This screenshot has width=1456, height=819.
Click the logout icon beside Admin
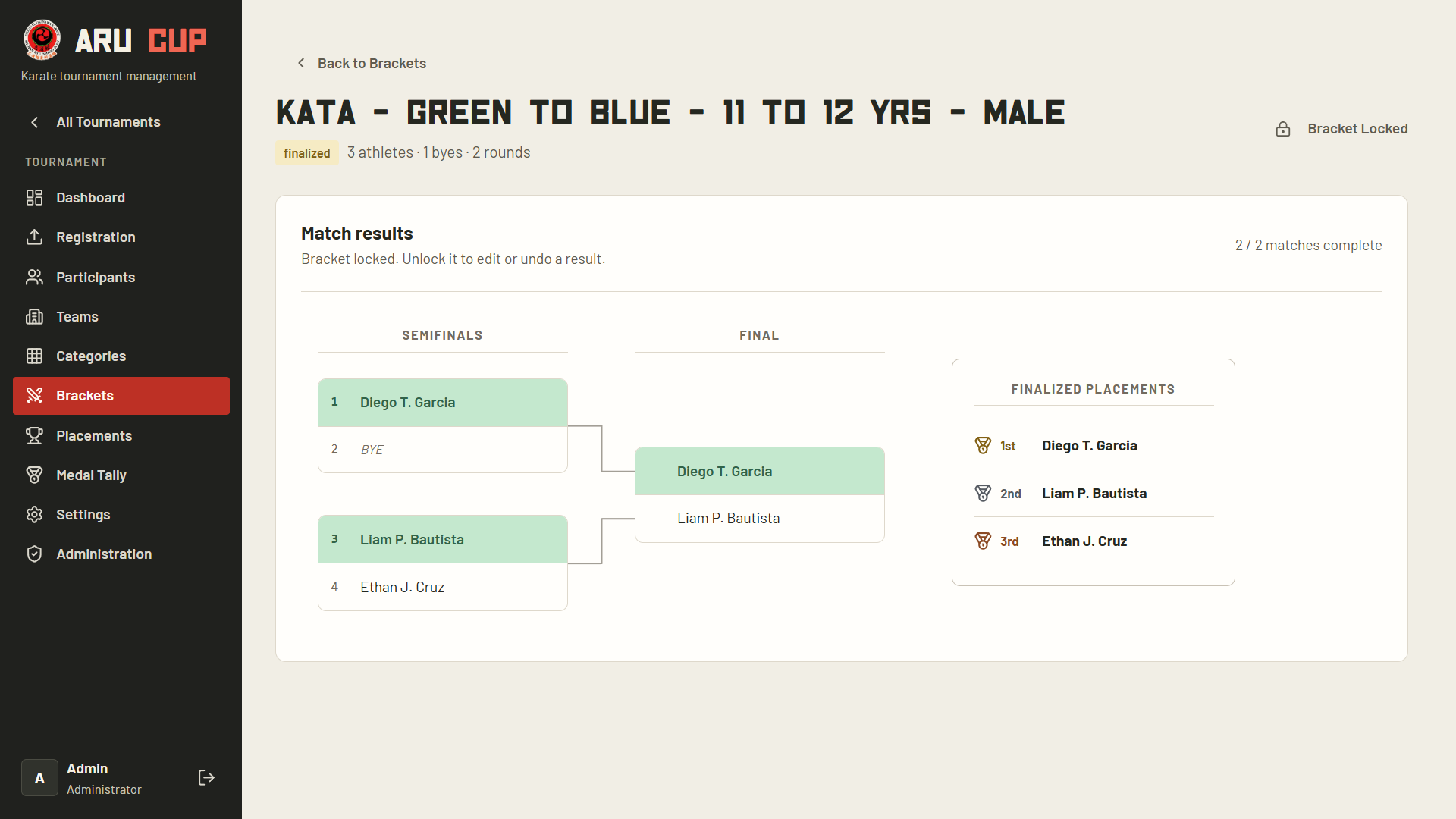[x=206, y=778]
